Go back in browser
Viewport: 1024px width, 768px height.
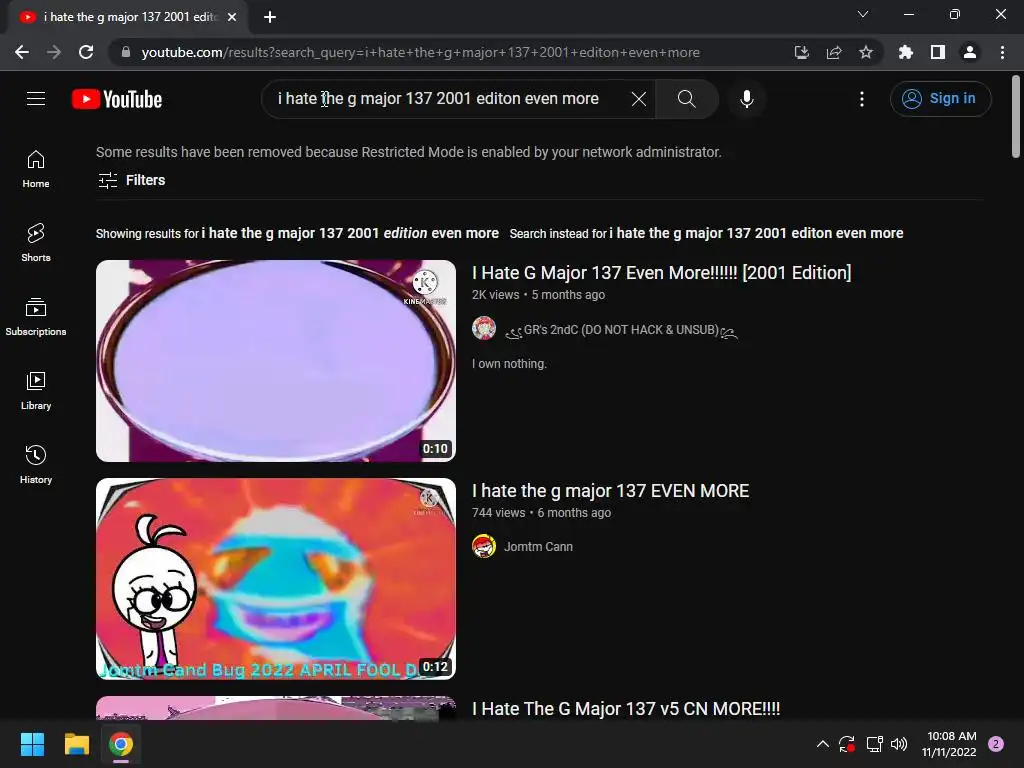click(22, 52)
